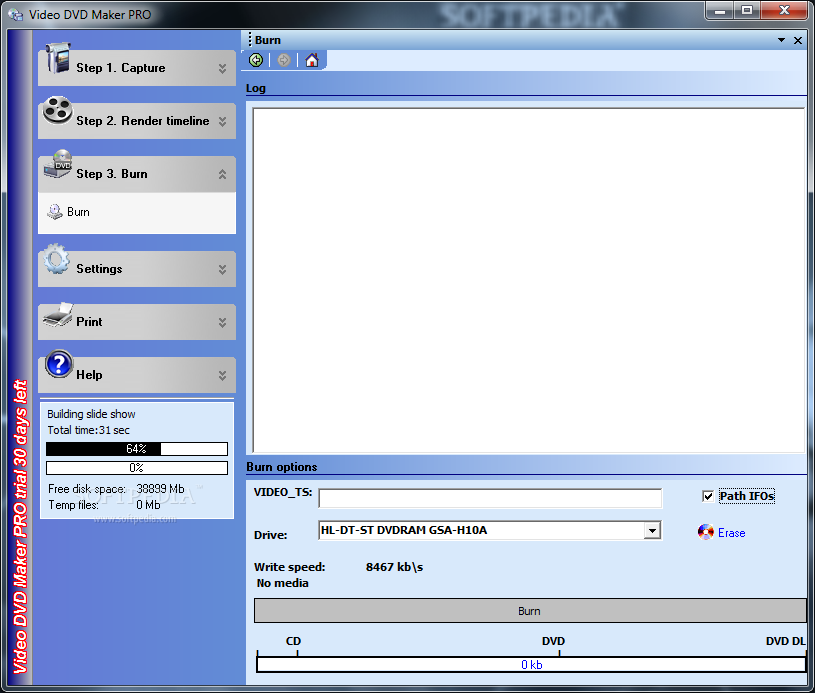
Task: Click the camcorder icon for Step 1
Action: point(58,58)
